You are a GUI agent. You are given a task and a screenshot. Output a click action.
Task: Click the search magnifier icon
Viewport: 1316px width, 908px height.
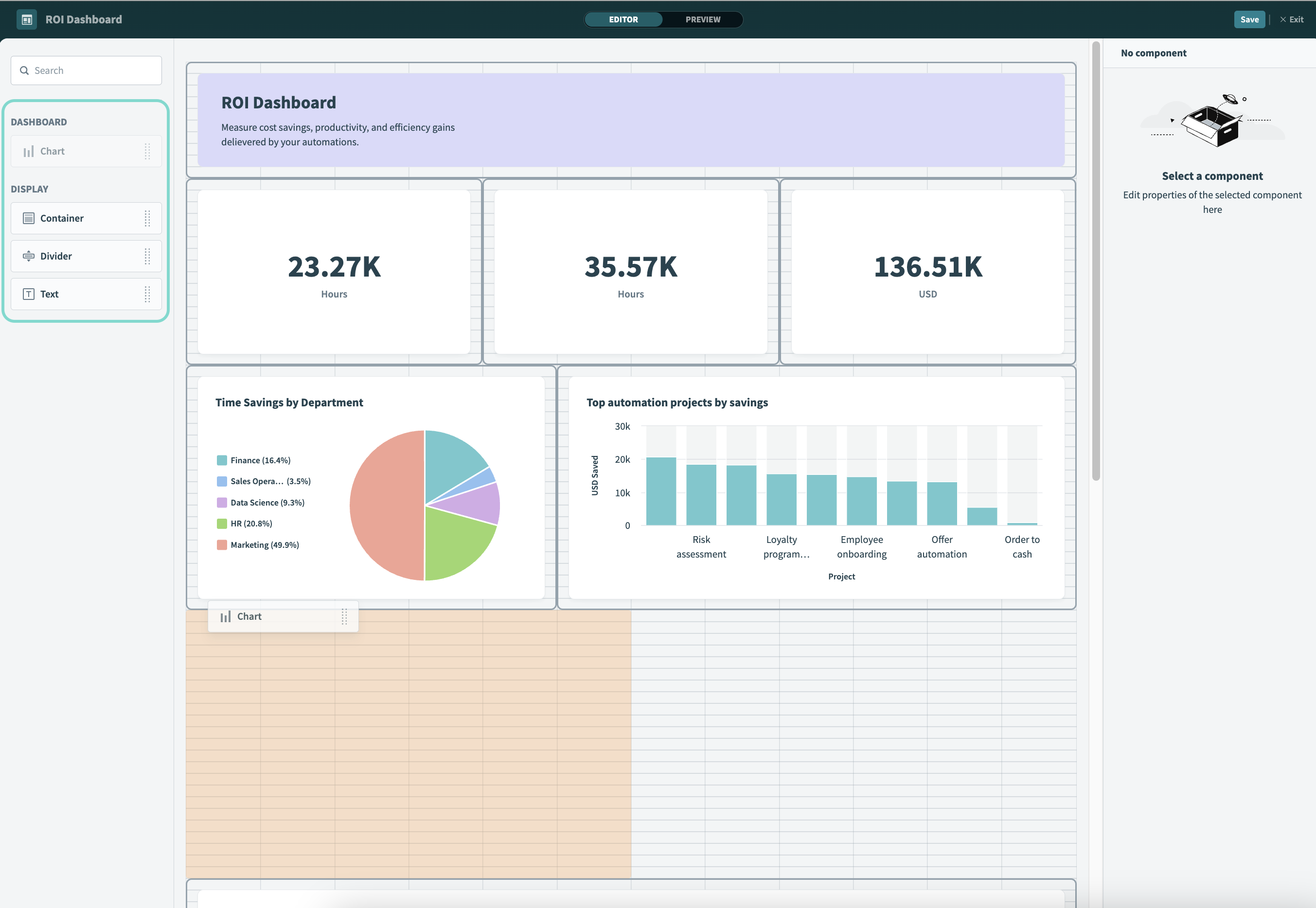point(24,70)
